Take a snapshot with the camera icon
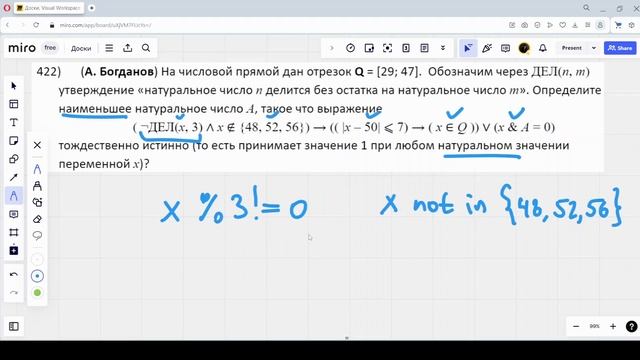Viewport: 640px width, 360px height. [x=524, y=25]
